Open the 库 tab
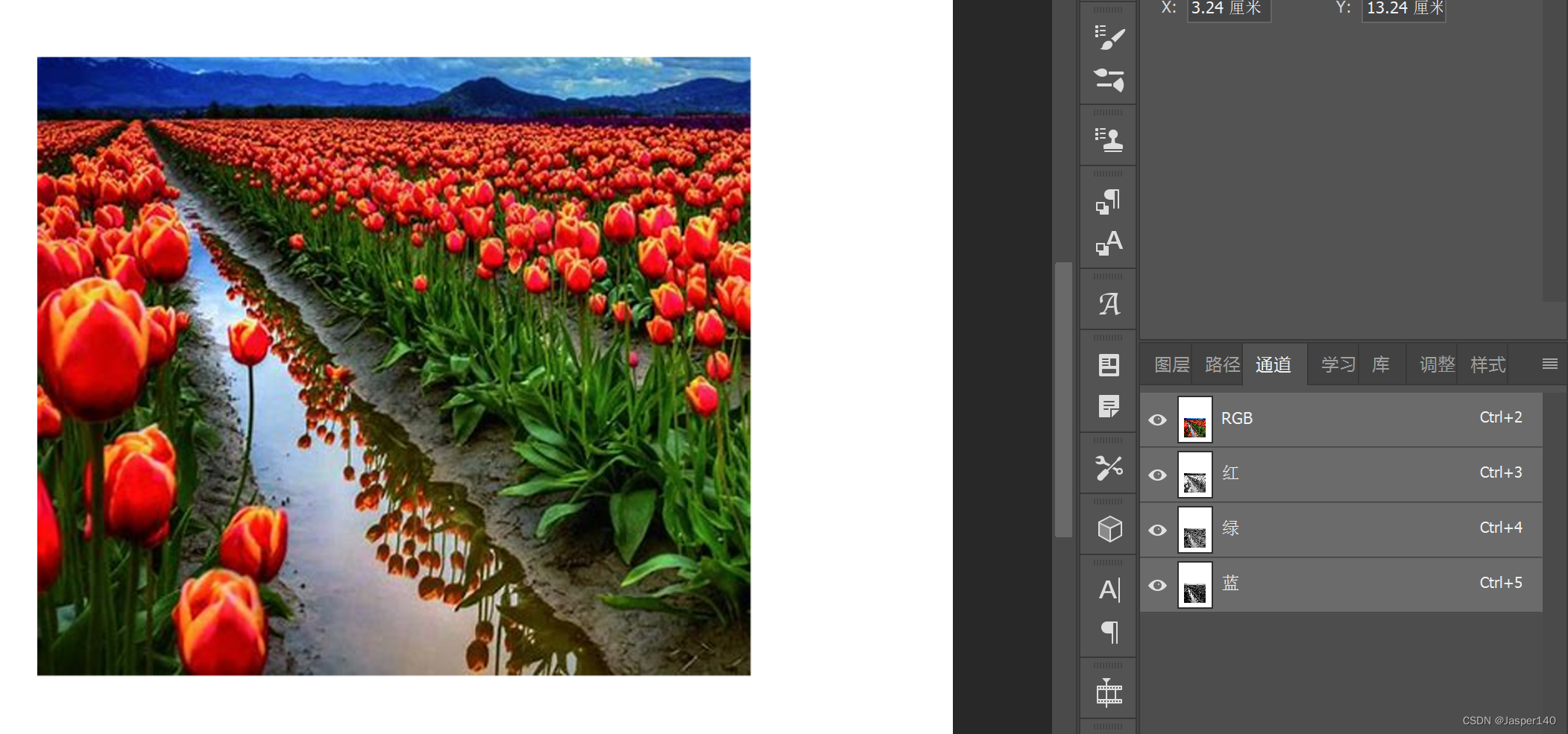The width and height of the screenshot is (1568, 734). tap(1381, 364)
